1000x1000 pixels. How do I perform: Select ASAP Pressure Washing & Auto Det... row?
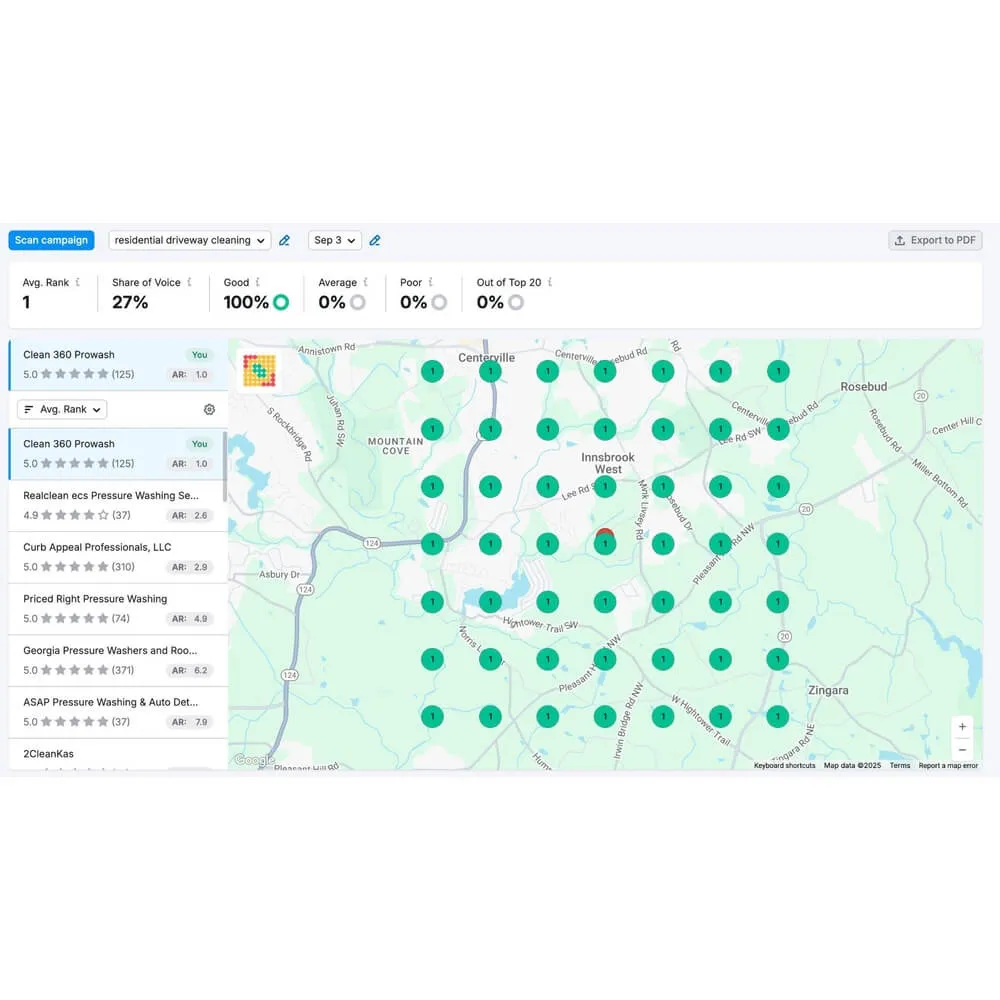[x=117, y=712]
